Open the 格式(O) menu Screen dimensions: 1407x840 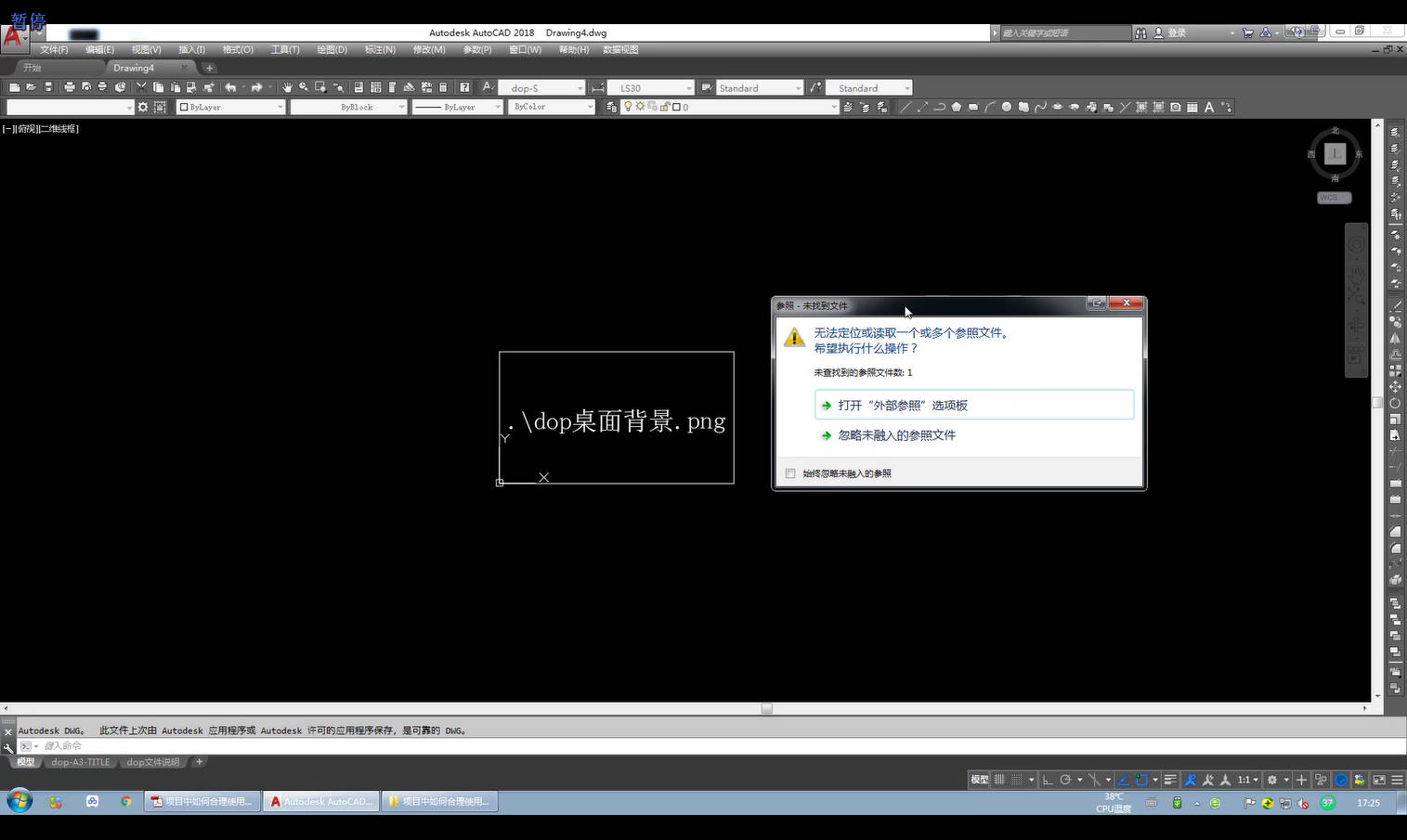(x=238, y=49)
